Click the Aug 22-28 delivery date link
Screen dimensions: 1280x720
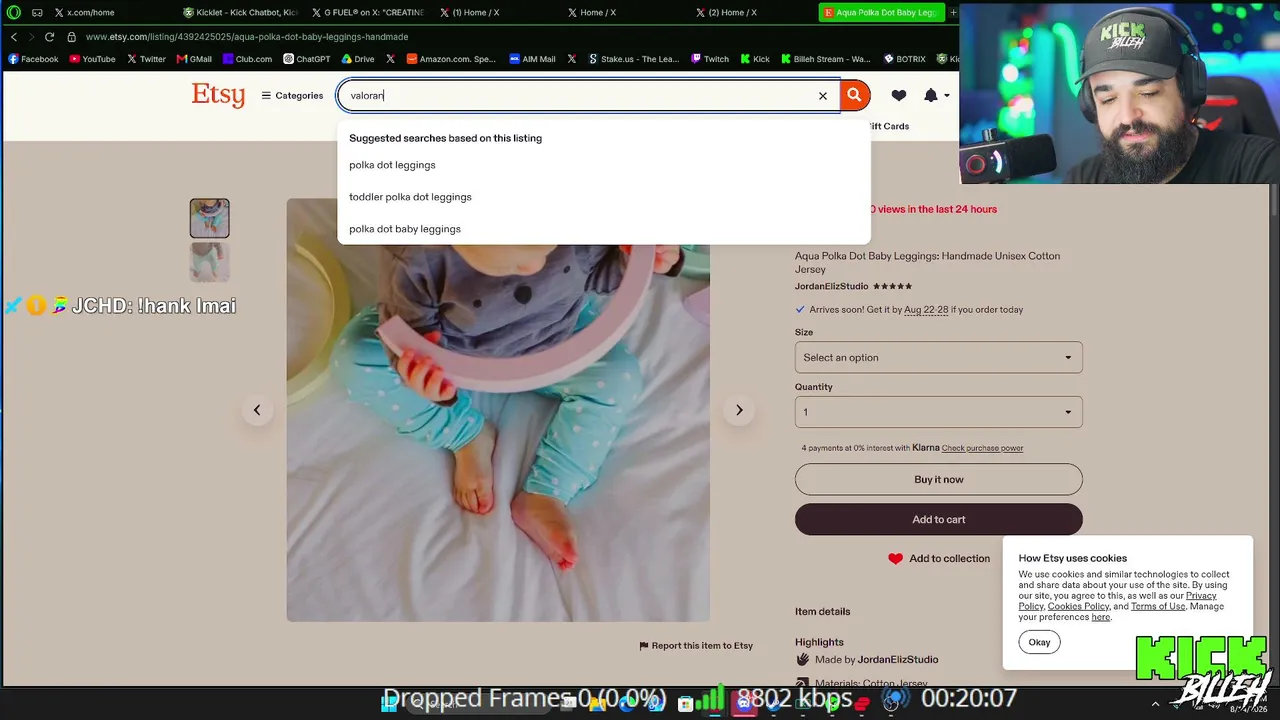[x=926, y=310]
